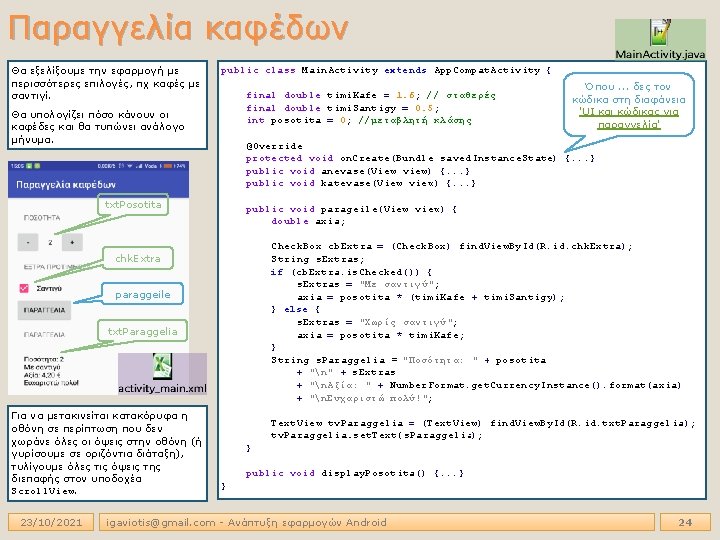Click the 'double axia;' declaration
Image resolution: width=720 pixels, height=540 pixels.
click(x=308, y=221)
